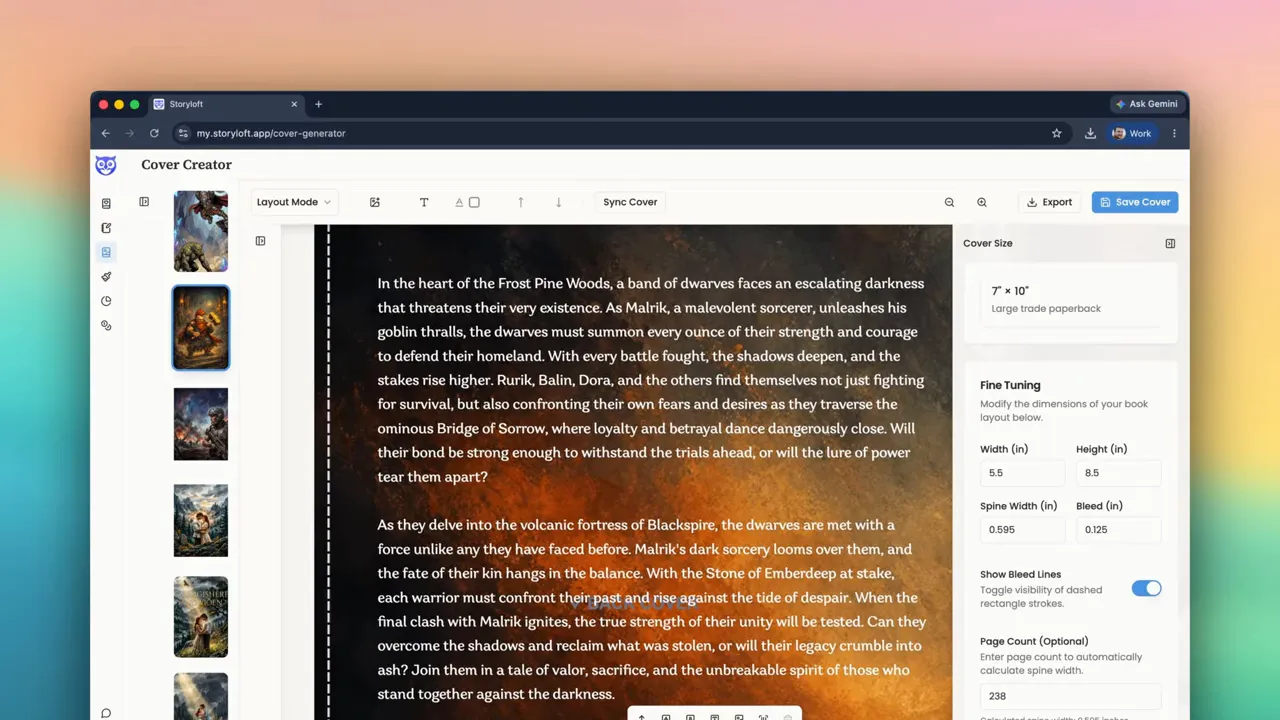Open the browser three-dot menu

[1174, 133]
